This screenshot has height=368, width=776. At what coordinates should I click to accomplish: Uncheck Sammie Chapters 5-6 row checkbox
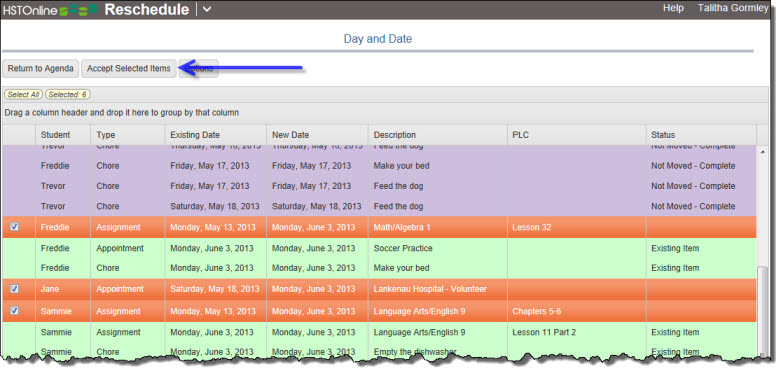pos(14,311)
